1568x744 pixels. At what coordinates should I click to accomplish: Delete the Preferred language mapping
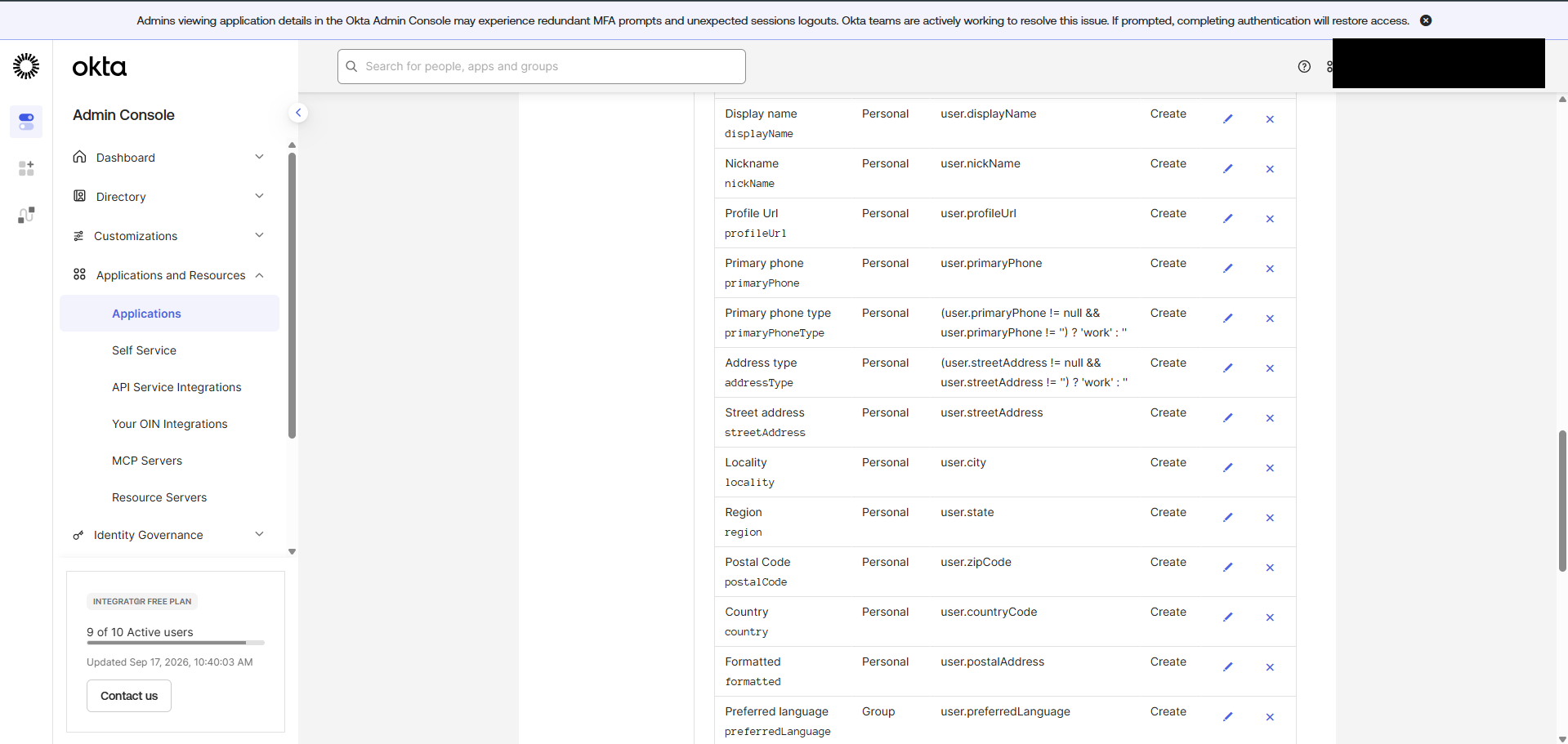pos(1270,717)
